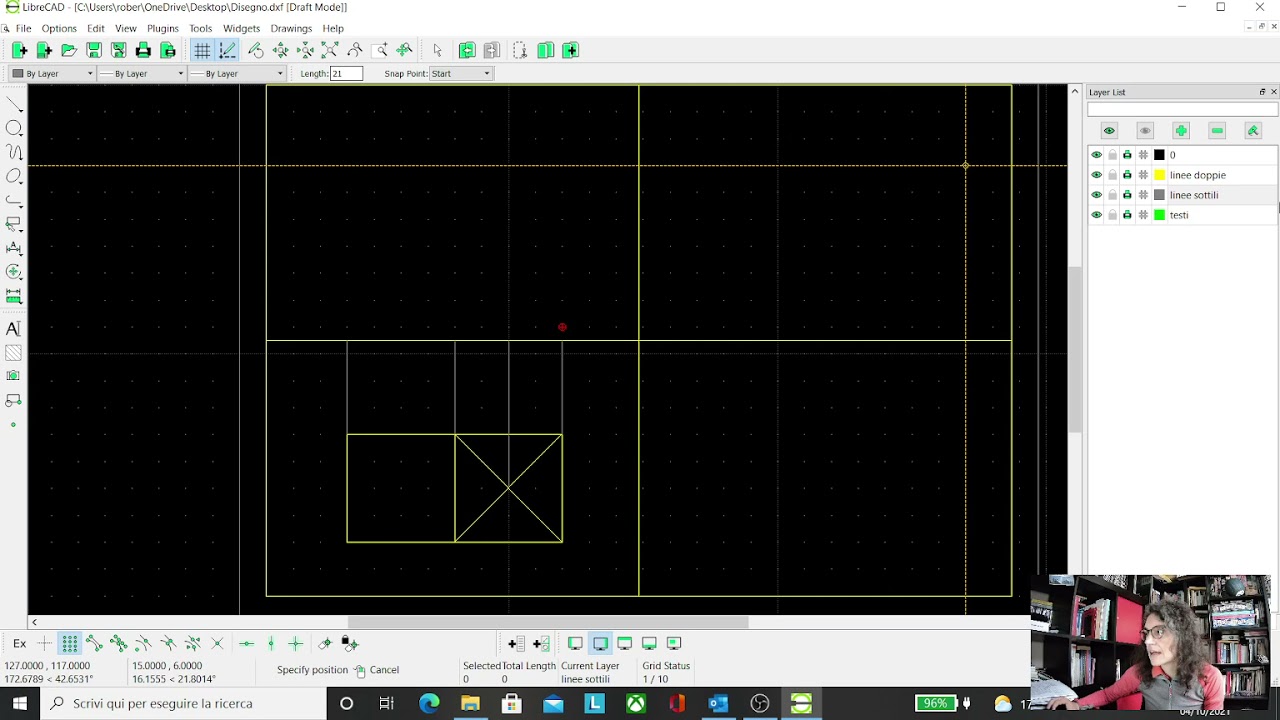Click the green minus Remove layer button
Screen dimensions: 1280x720
(x=1217, y=131)
